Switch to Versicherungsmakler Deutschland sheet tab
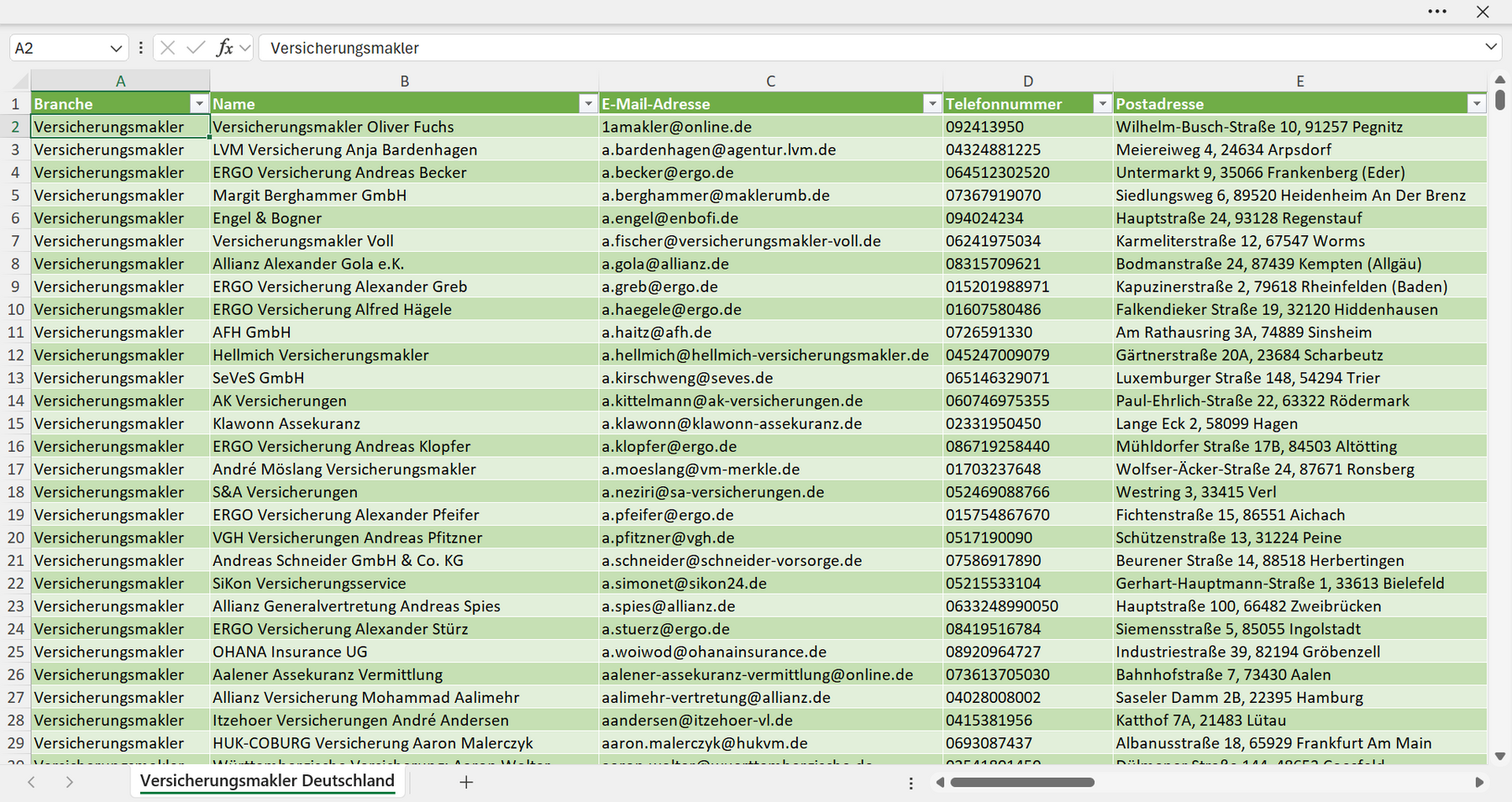Viewport: 1512px width, 802px height. tap(267, 781)
